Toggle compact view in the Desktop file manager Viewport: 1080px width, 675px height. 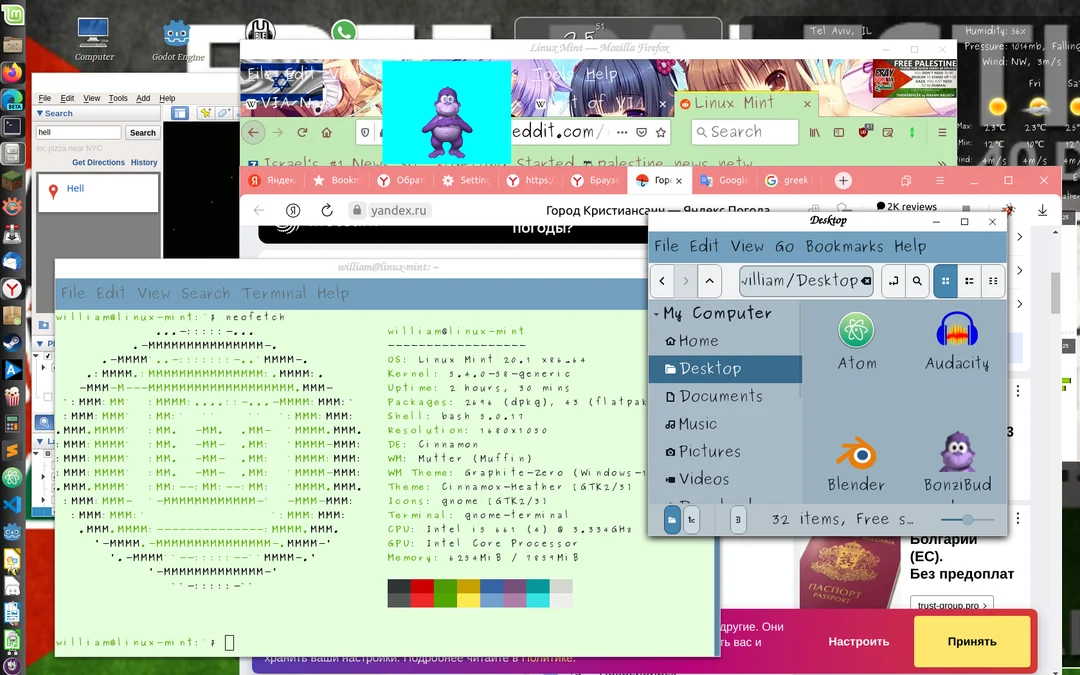(x=992, y=281)
